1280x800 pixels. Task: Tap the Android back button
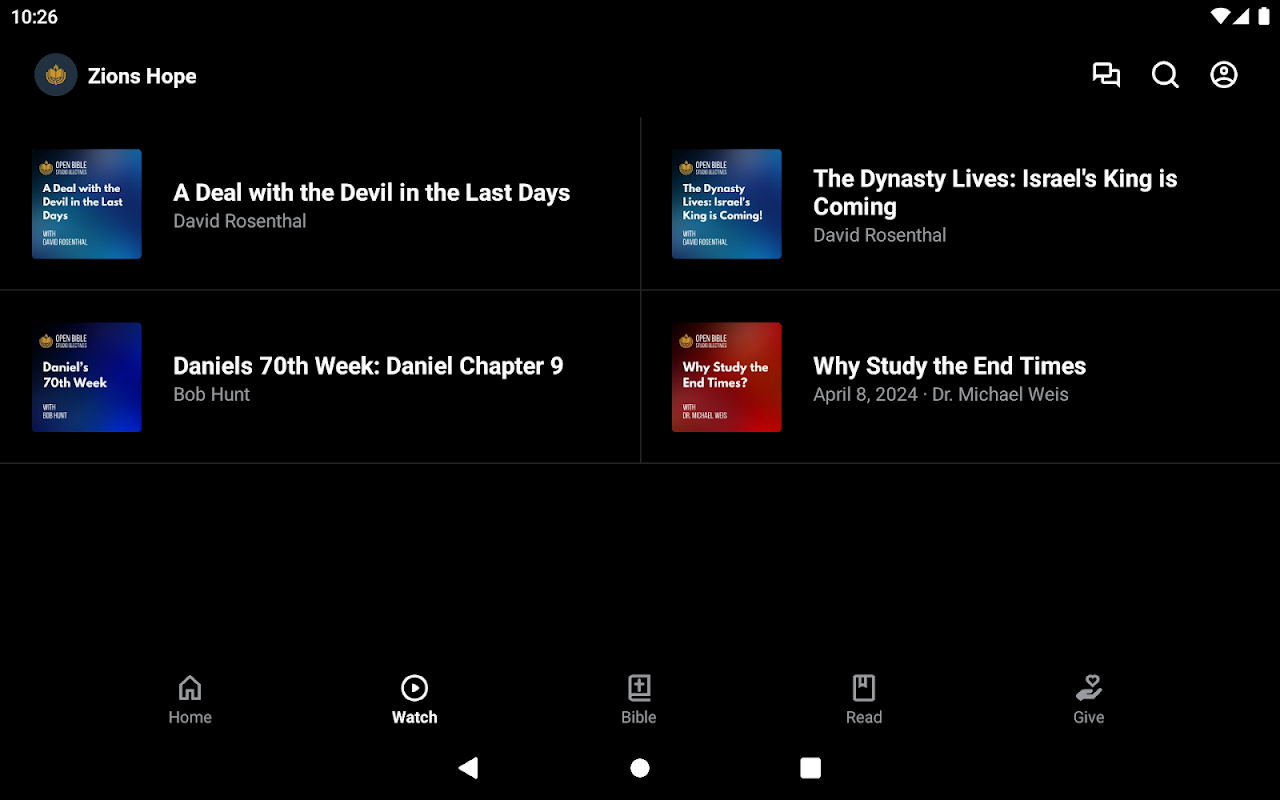tap(468, 768)
